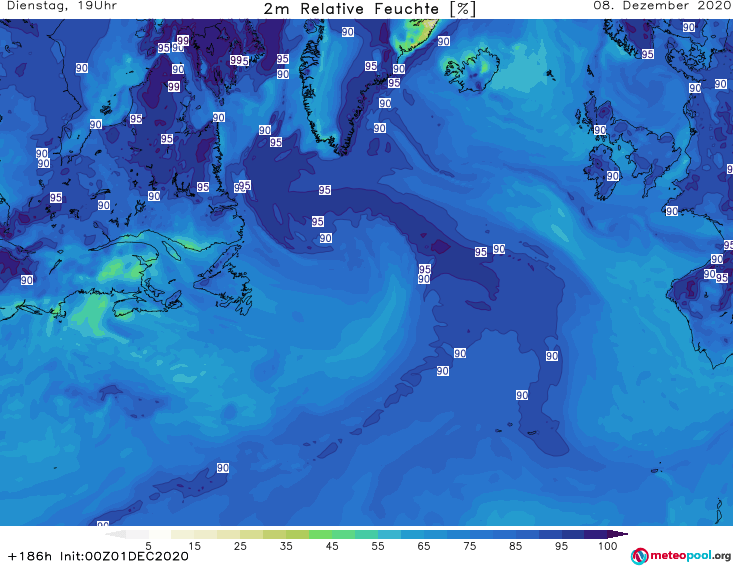Screen dimensions: 733x566
Task: Click the colorbar value '65'
Action: click(x=424, y=546)
